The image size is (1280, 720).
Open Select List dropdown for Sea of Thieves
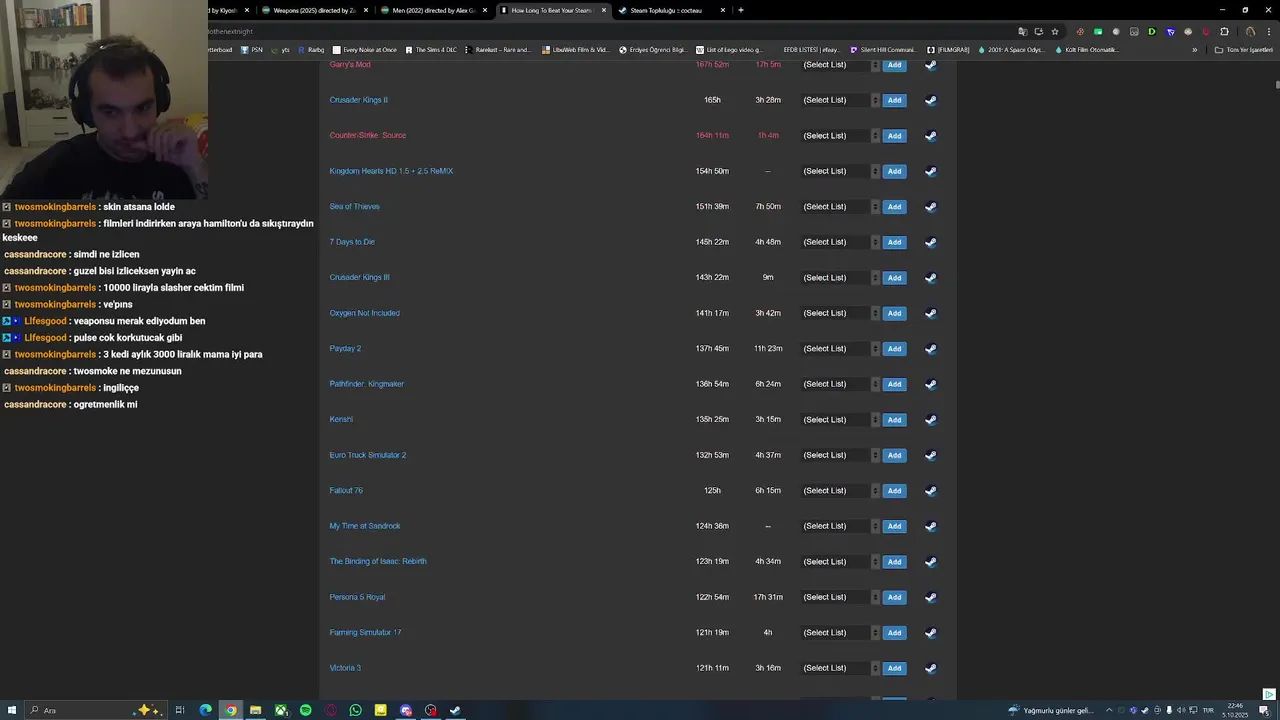pos(840,207)
